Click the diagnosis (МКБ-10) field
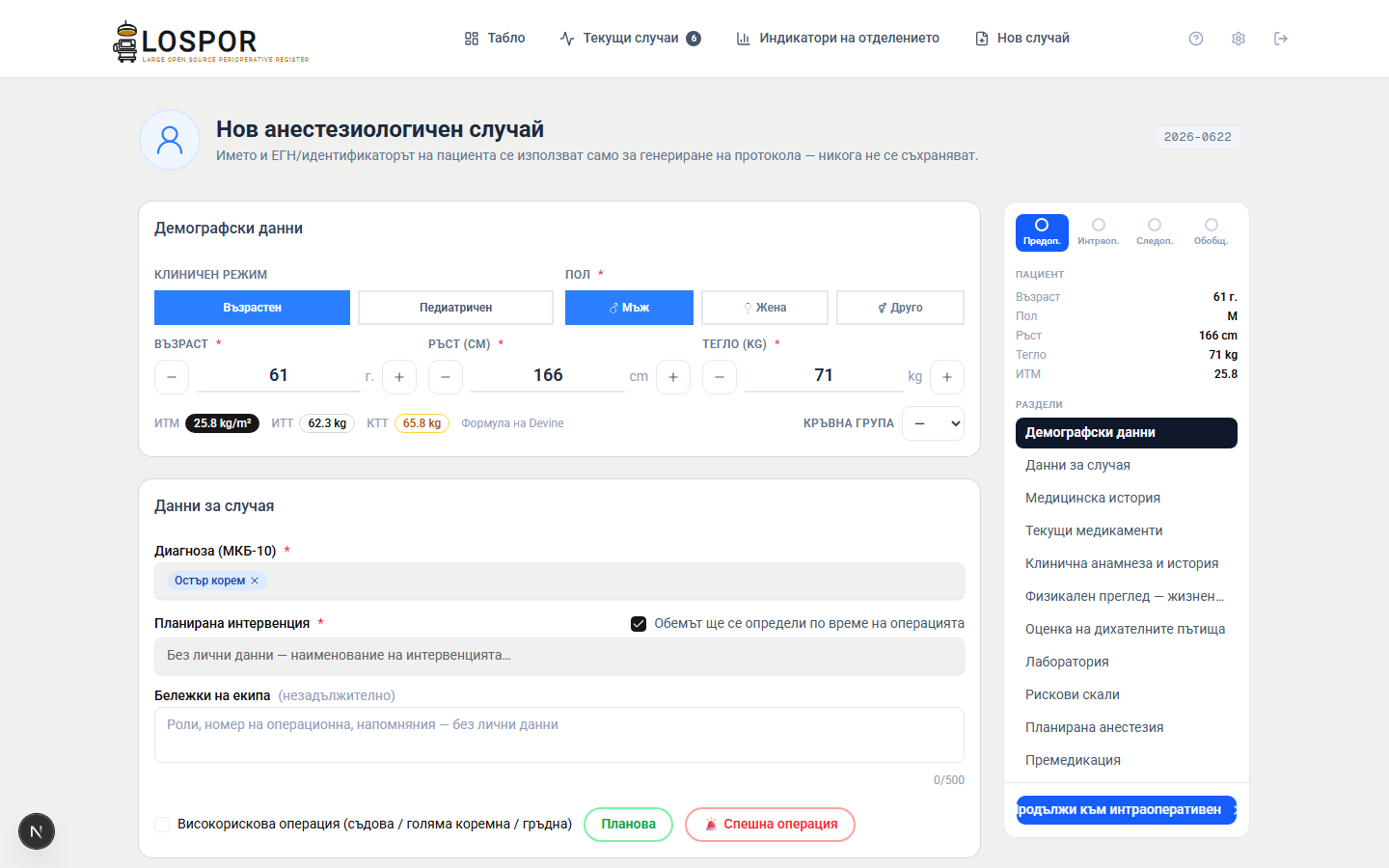 [x=559, y=581]
